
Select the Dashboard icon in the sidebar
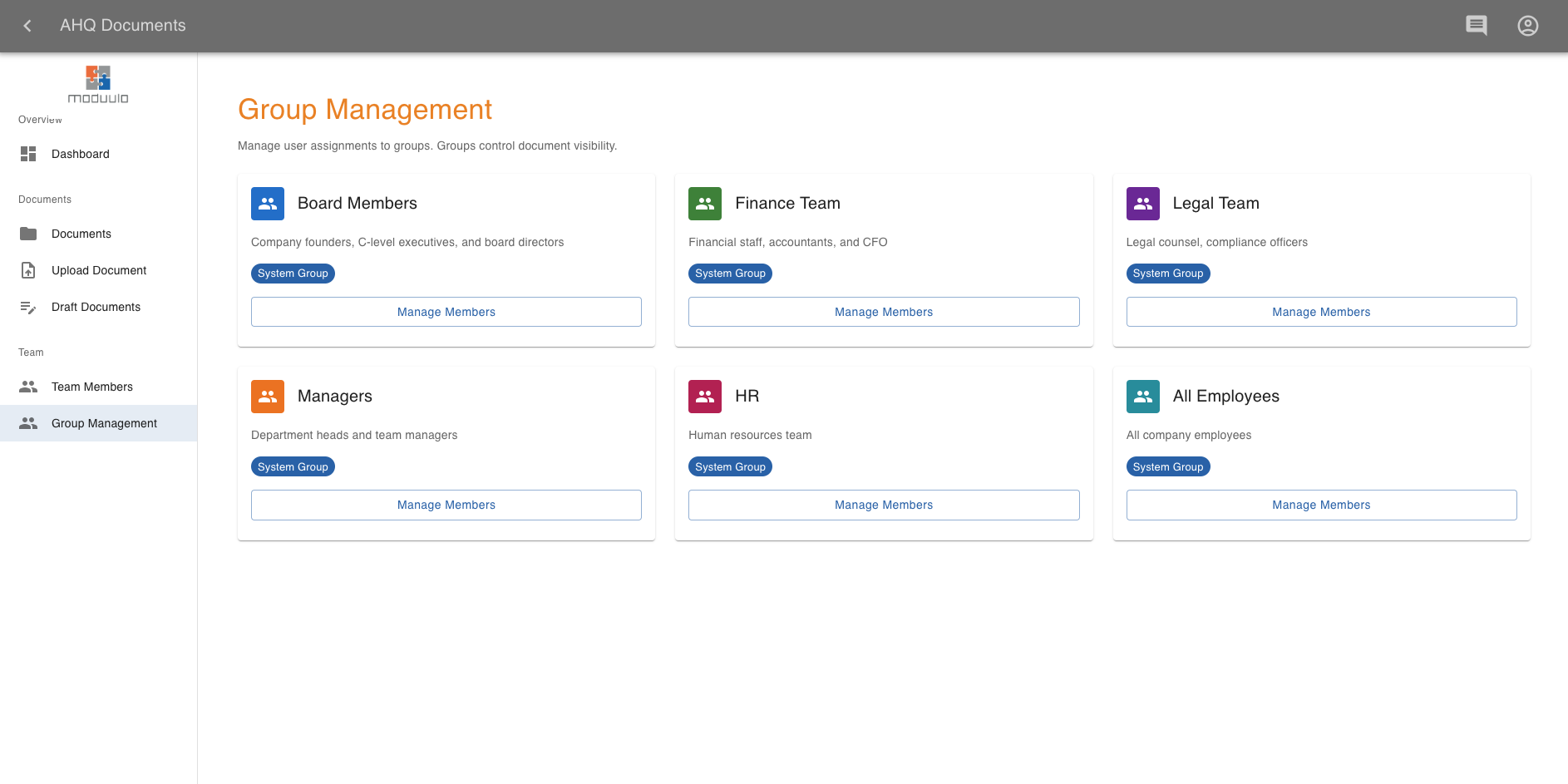tap(27, 154)
